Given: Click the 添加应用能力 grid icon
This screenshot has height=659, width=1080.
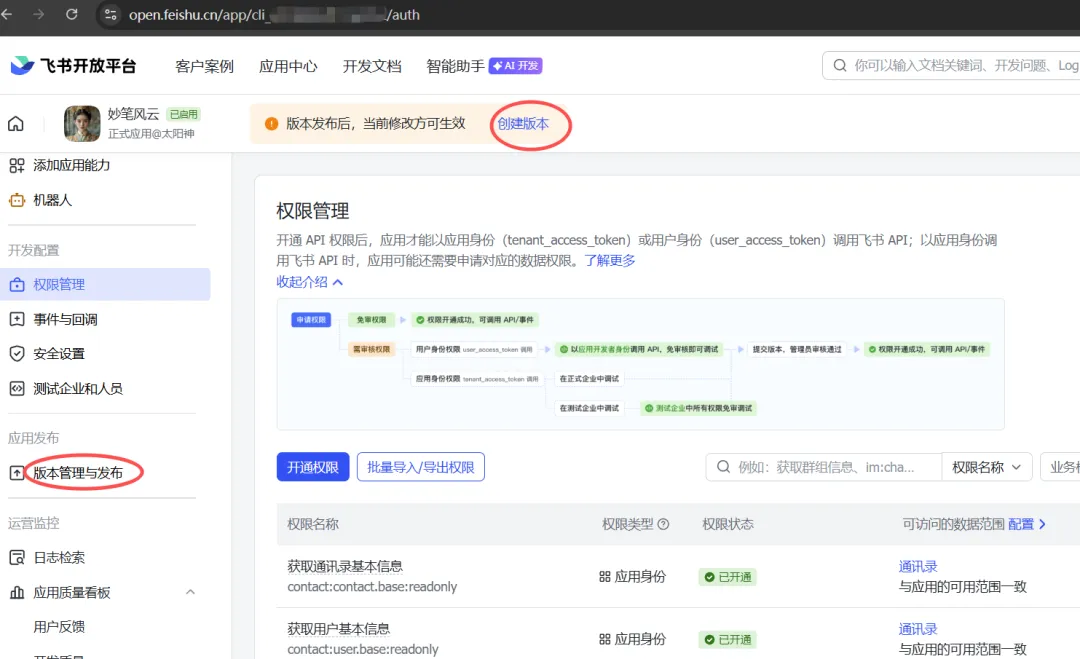Looking at the screenshot, I should [17, 165].
